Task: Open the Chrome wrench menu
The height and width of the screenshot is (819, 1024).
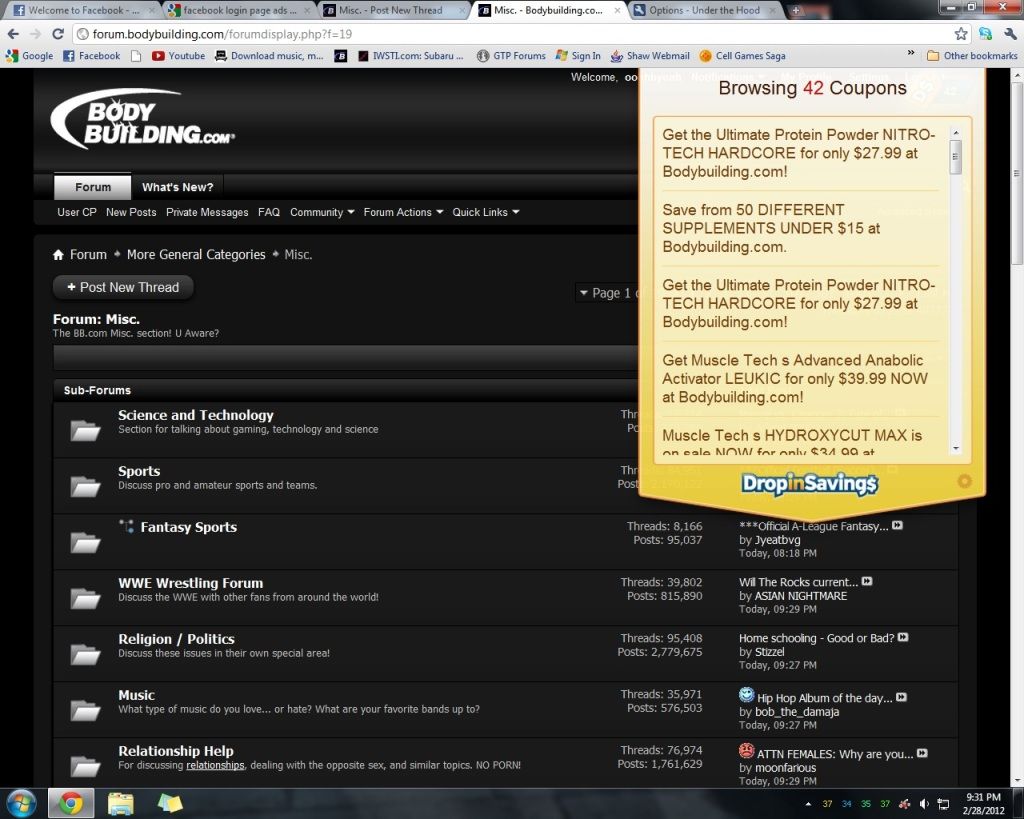Action: coord(1010,34)
